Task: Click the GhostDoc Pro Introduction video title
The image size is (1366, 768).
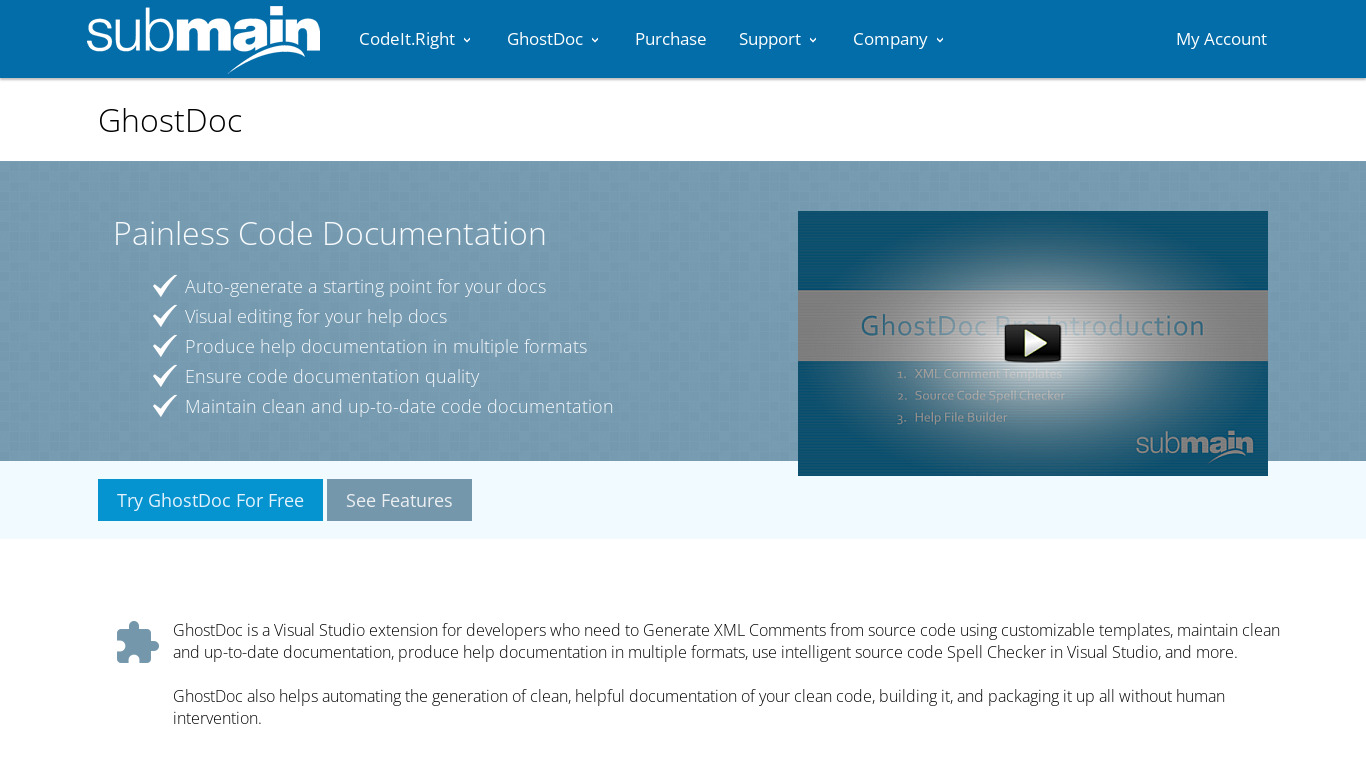Action: [x=1032, y=326]
